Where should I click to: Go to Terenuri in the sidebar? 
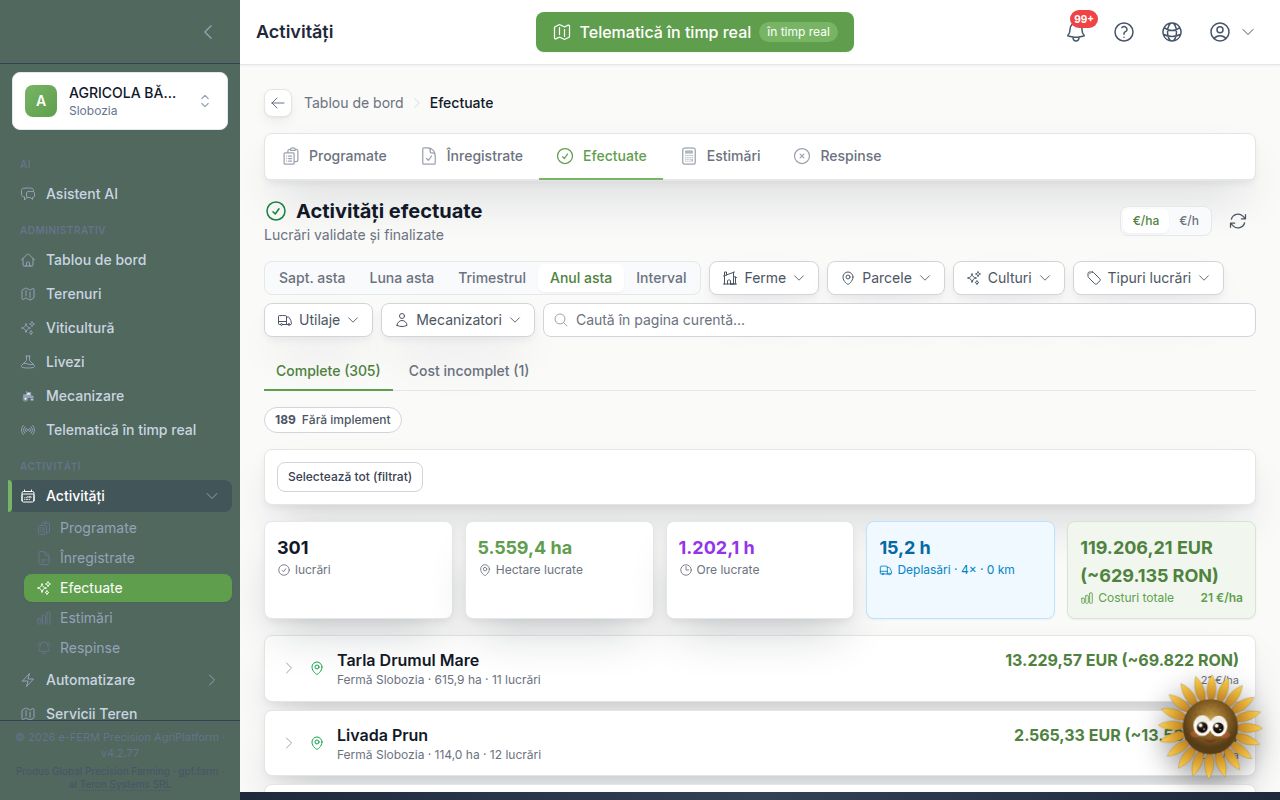coord(120,294)
